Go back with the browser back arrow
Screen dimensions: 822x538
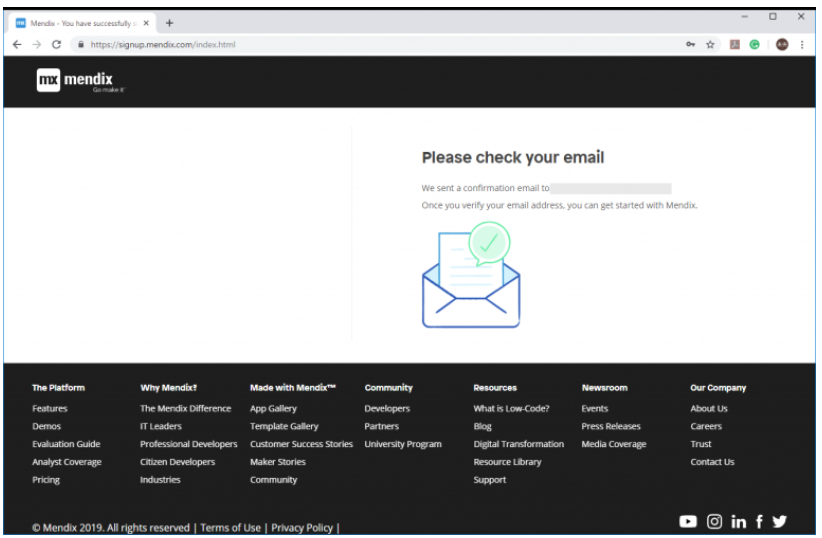pyautogui.click(x=17, y=45)
